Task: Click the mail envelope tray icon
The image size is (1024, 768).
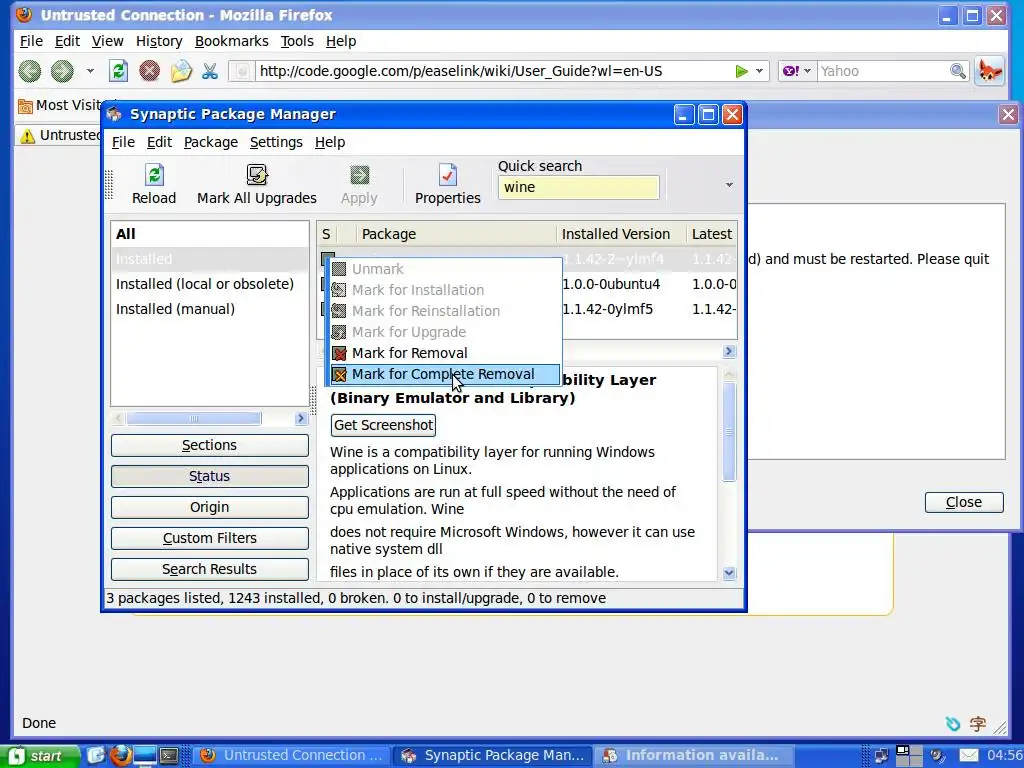Action: (x=969, y=756)
